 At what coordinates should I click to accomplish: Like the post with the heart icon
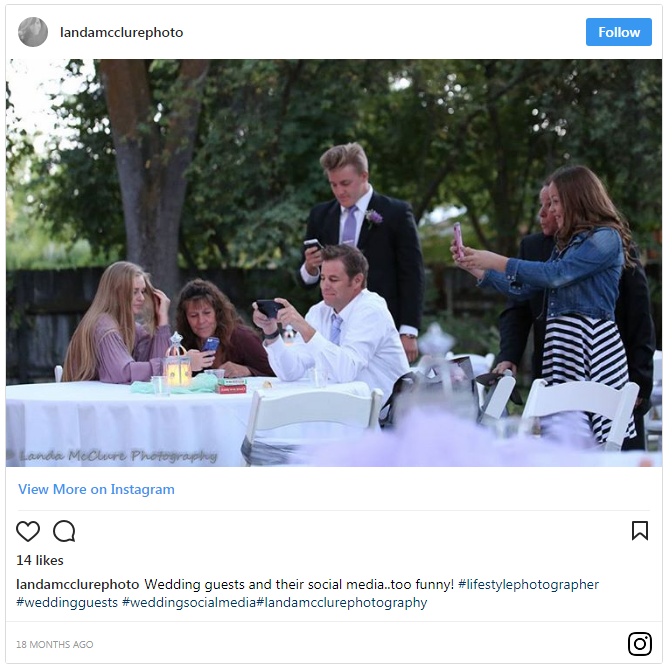28,531
